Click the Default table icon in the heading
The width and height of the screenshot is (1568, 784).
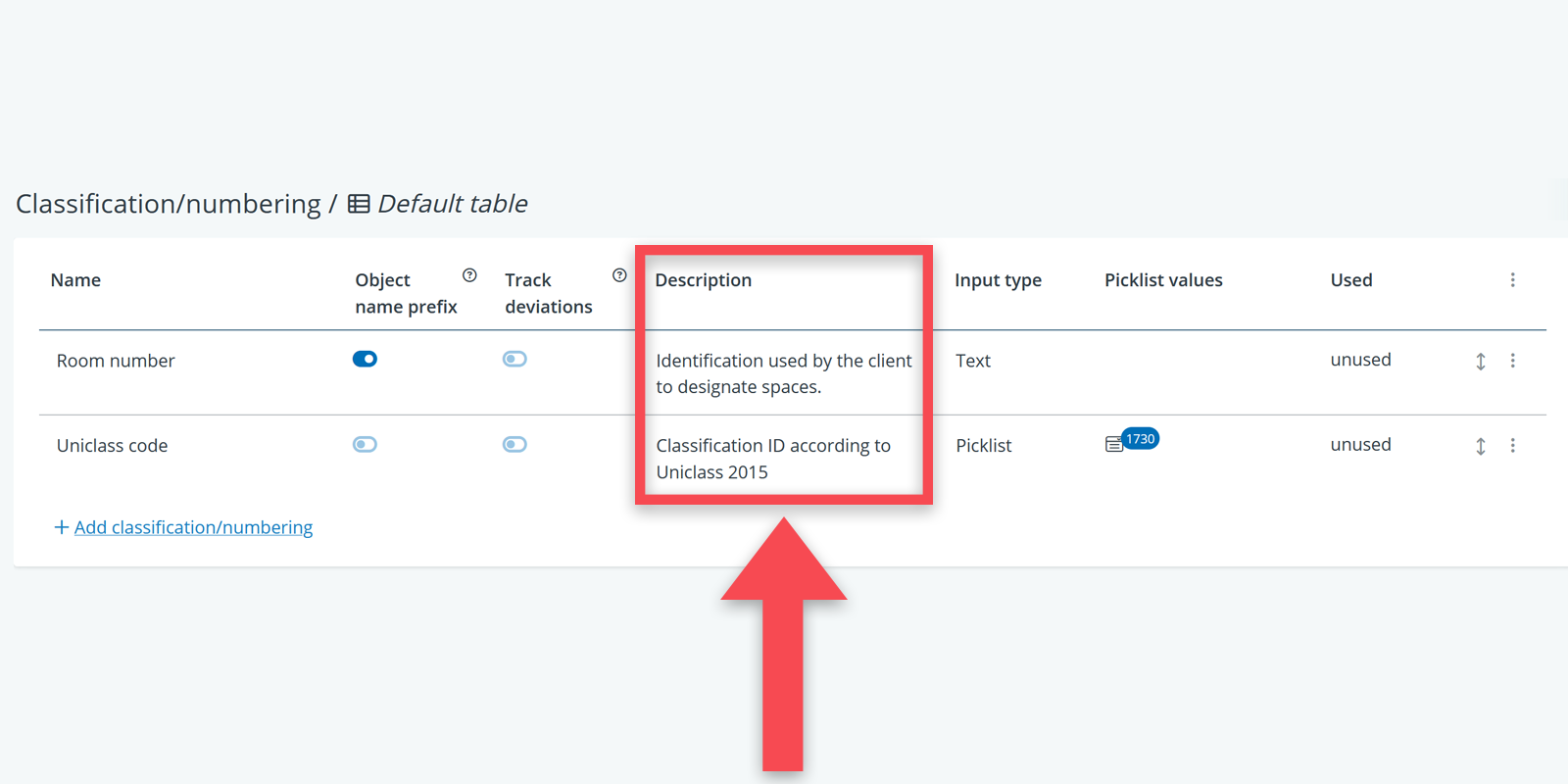[x=359, y=204]
